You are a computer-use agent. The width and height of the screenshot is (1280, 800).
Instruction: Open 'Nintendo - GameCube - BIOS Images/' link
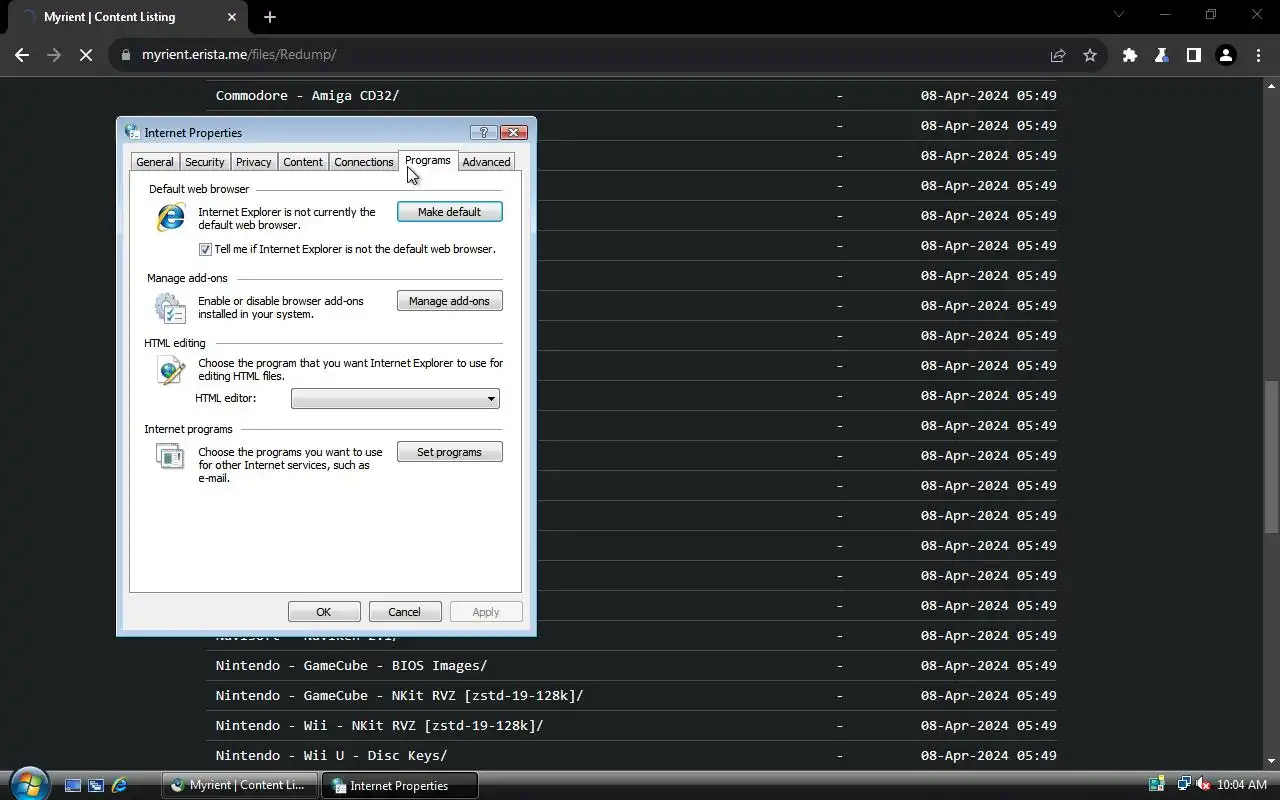(x=352, y=665)
